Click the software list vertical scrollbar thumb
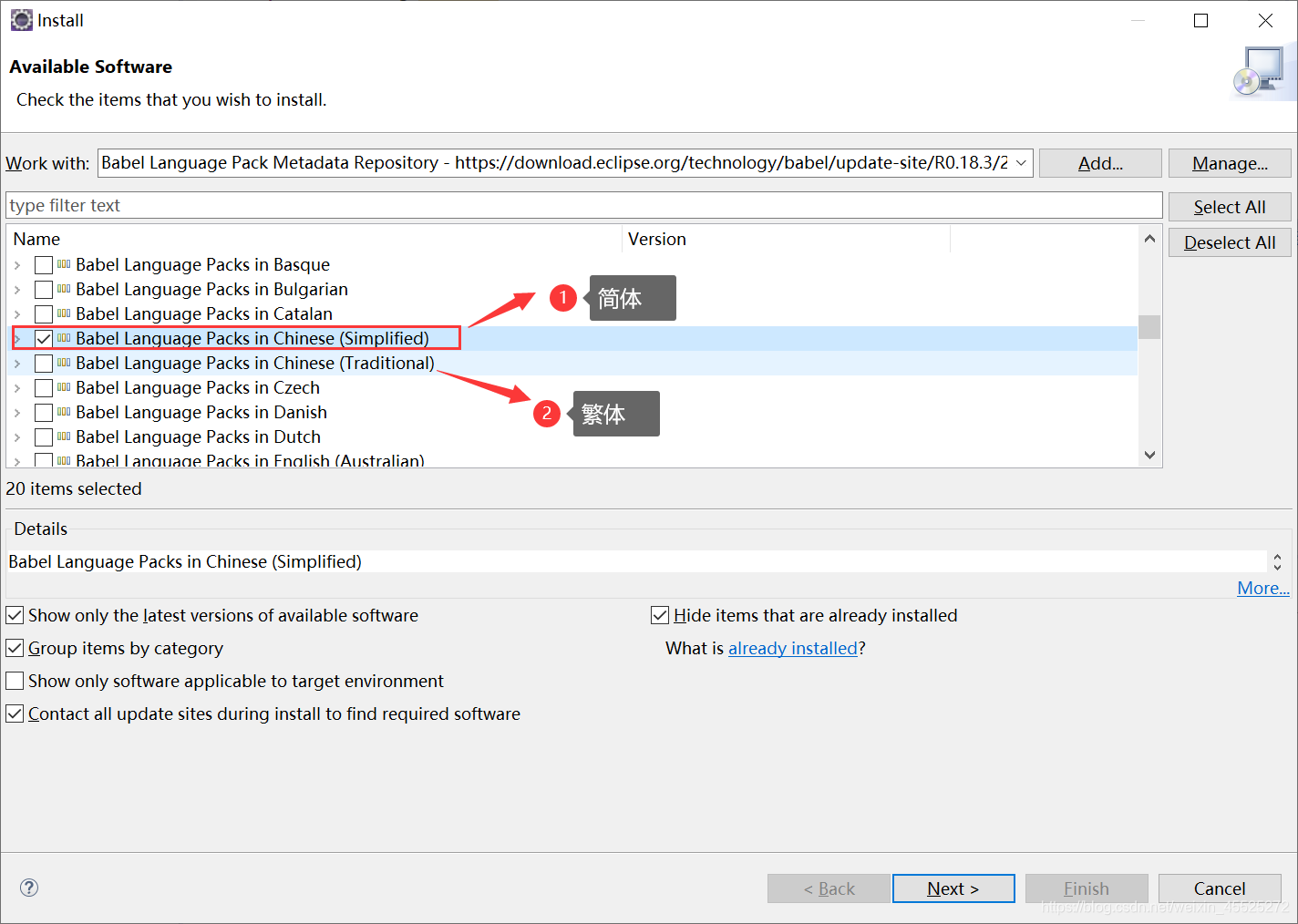The image size is (1298, 924). [x=1149, y=327]
